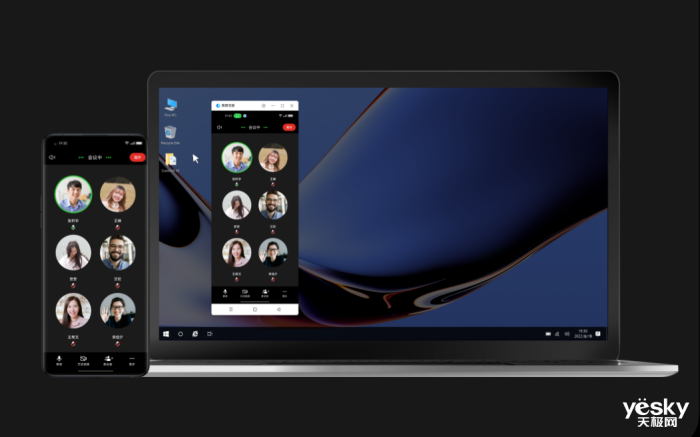Open the Recycle Bin on the desktop

pyautogui.click(x=171, y=133)
